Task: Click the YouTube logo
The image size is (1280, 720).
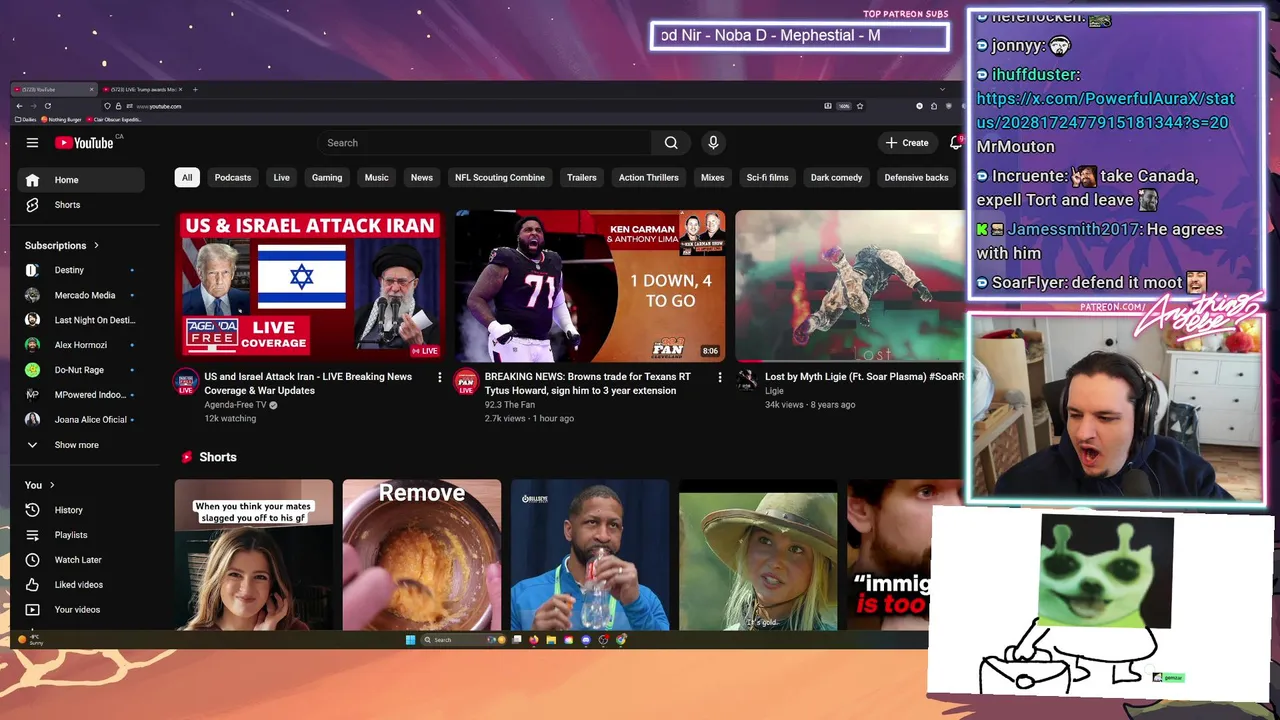Action: [x=85, y=143]
